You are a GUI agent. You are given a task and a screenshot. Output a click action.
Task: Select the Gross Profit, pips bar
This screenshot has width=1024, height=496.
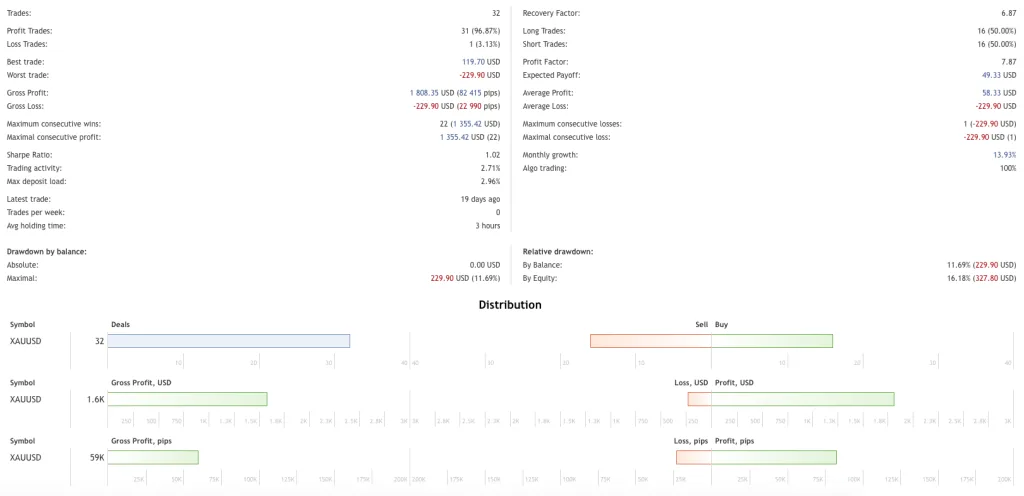[x=153, y=457]
